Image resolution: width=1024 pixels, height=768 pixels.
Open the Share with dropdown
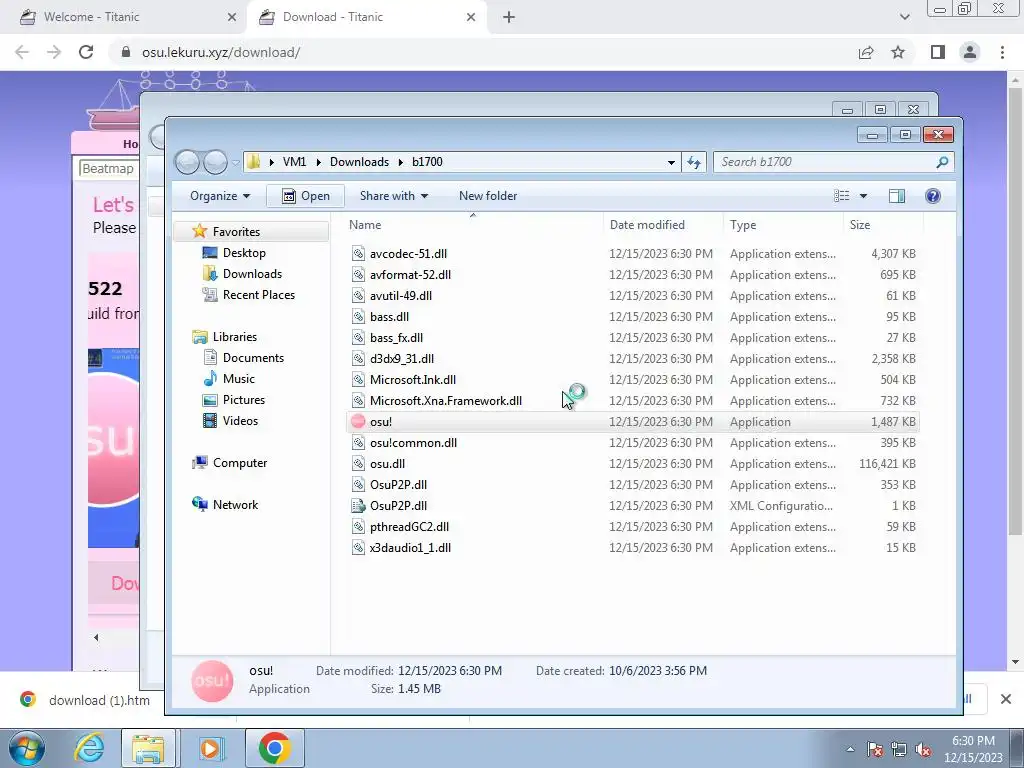(x=393, y=196)
